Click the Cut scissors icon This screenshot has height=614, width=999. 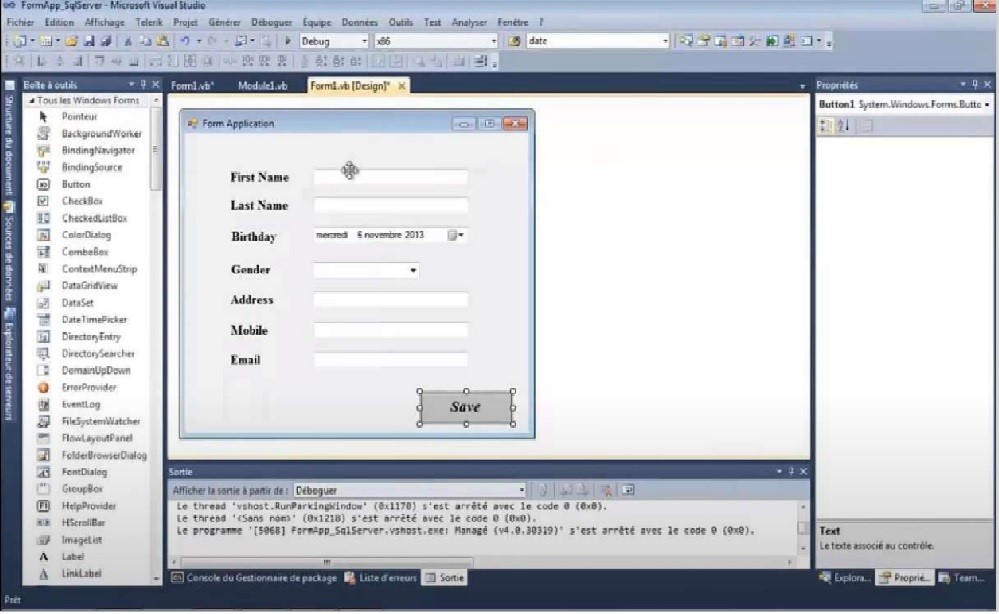[129, 41]
